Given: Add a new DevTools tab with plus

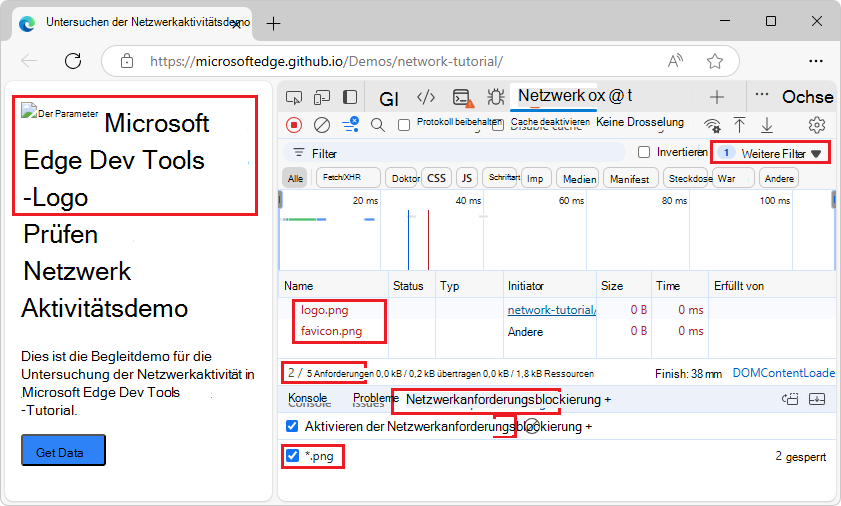Looking at the screenshot, I should tap(717, 97).
